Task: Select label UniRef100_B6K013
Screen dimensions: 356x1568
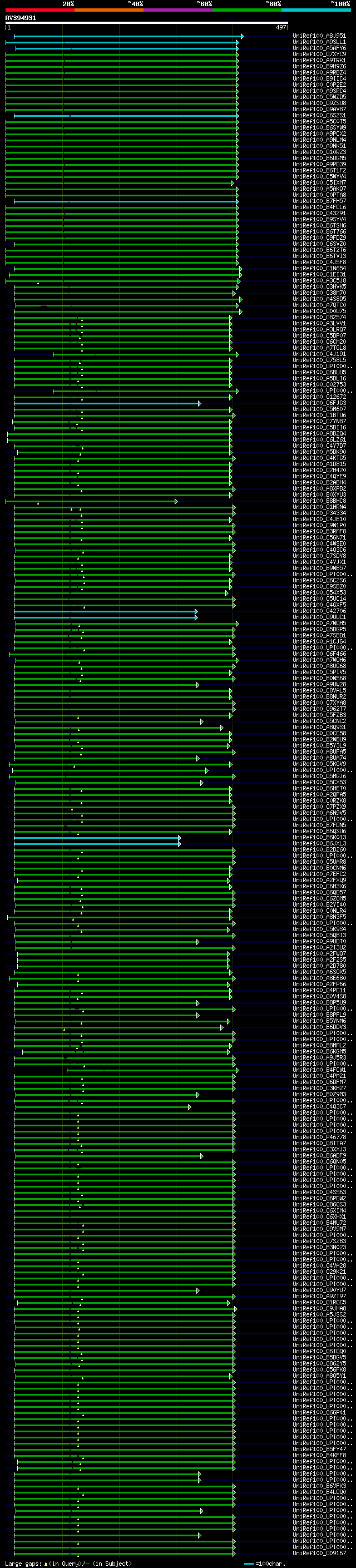Action: (319, 838)
